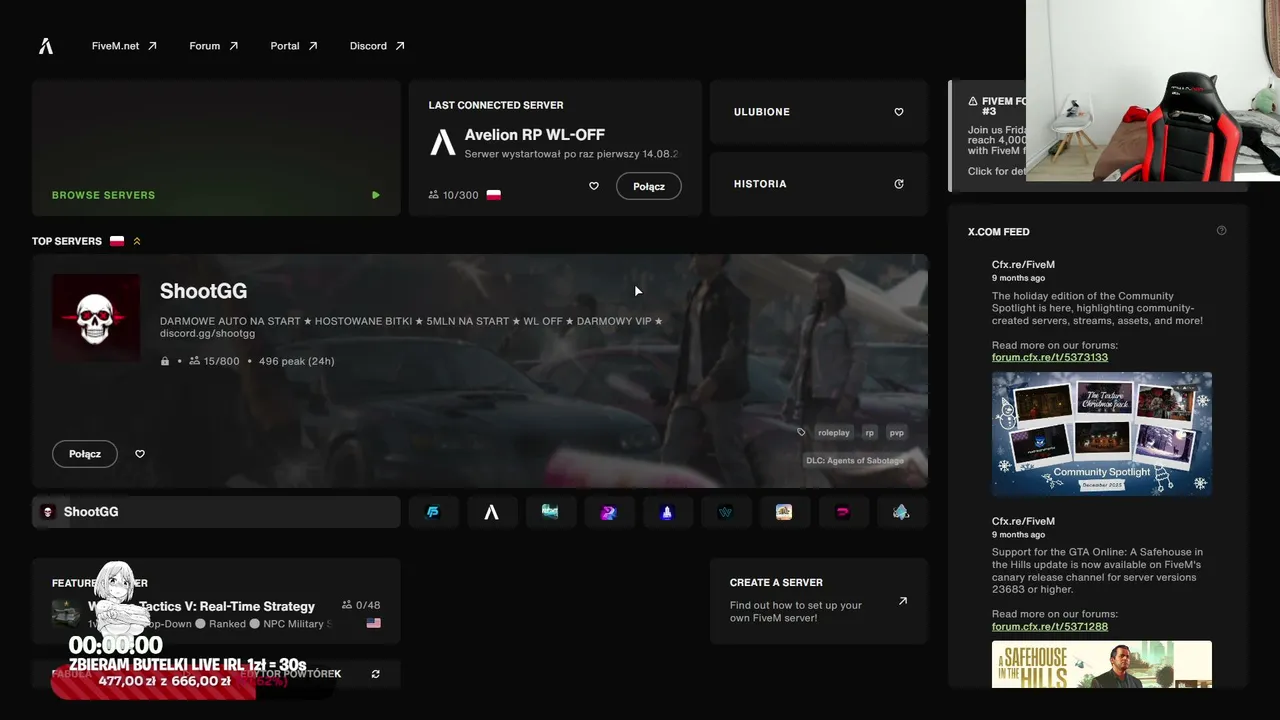Select the Avelion A-logo server in the carousel
1280x720 pixels.
coord(491,512)
